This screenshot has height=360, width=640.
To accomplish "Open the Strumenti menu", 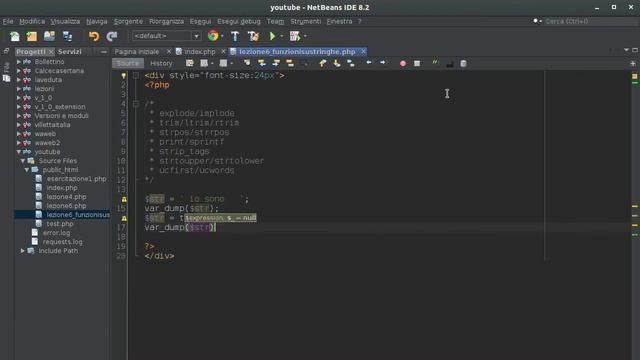I will [306, 21].
